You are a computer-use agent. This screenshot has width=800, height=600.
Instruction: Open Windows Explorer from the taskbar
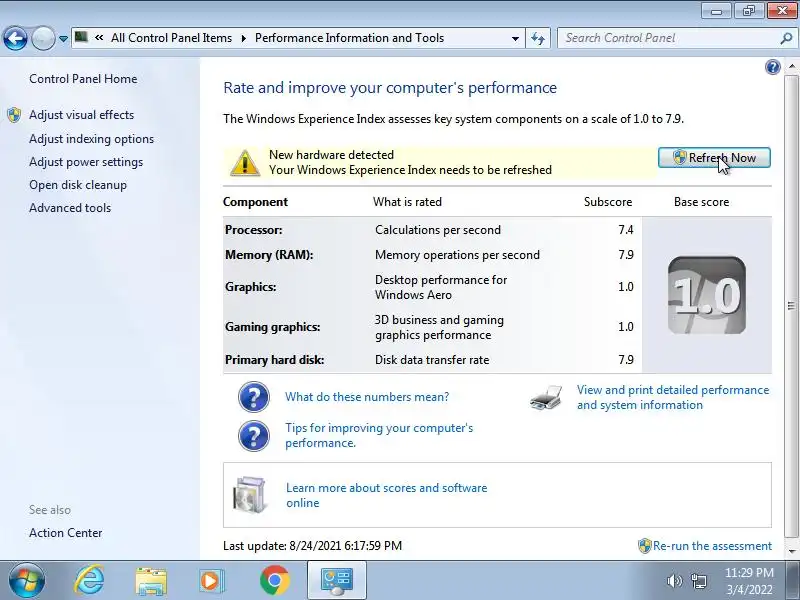coord(151,581)
